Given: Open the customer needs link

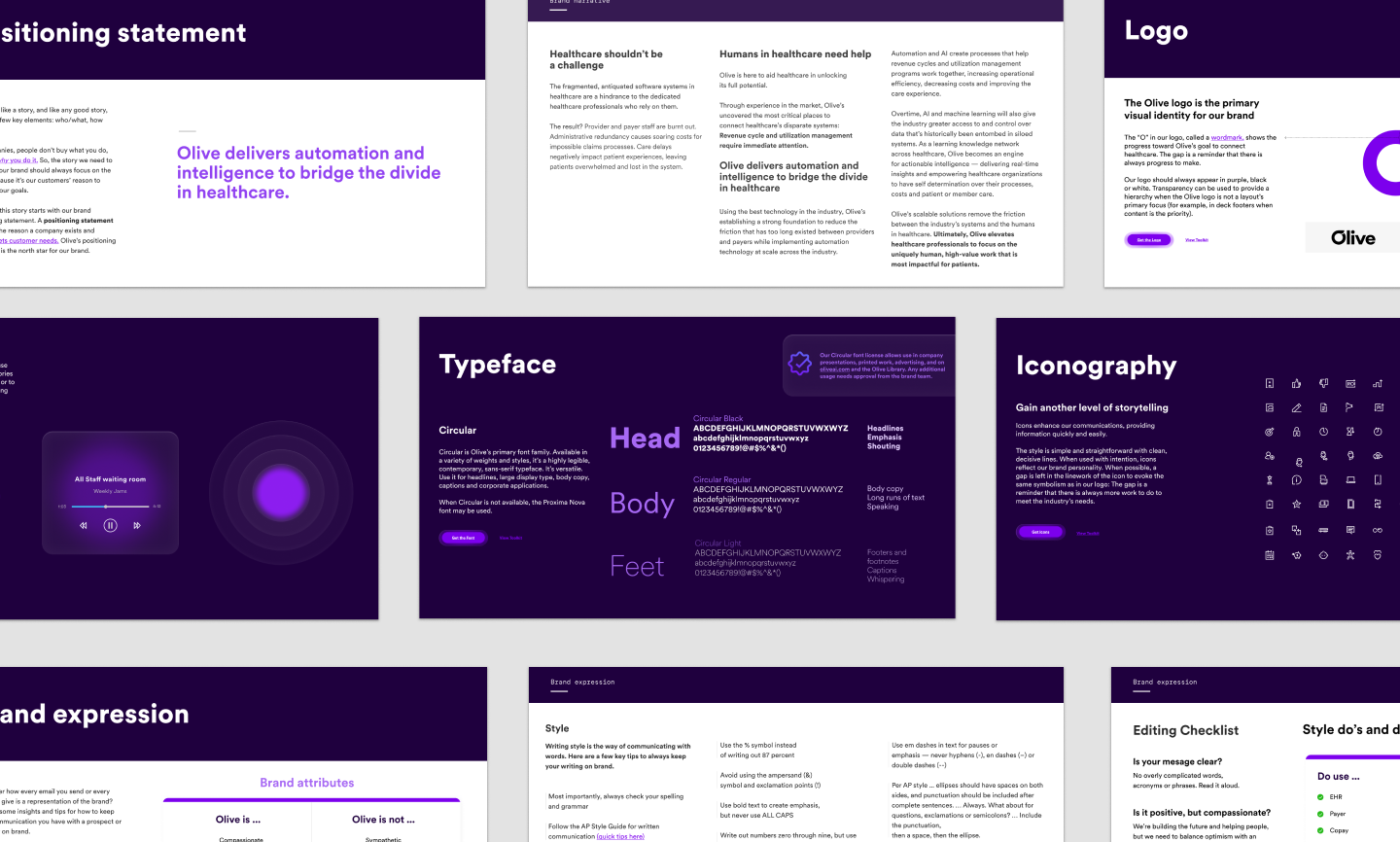Looking at the screenshot, I should point(29,240).
